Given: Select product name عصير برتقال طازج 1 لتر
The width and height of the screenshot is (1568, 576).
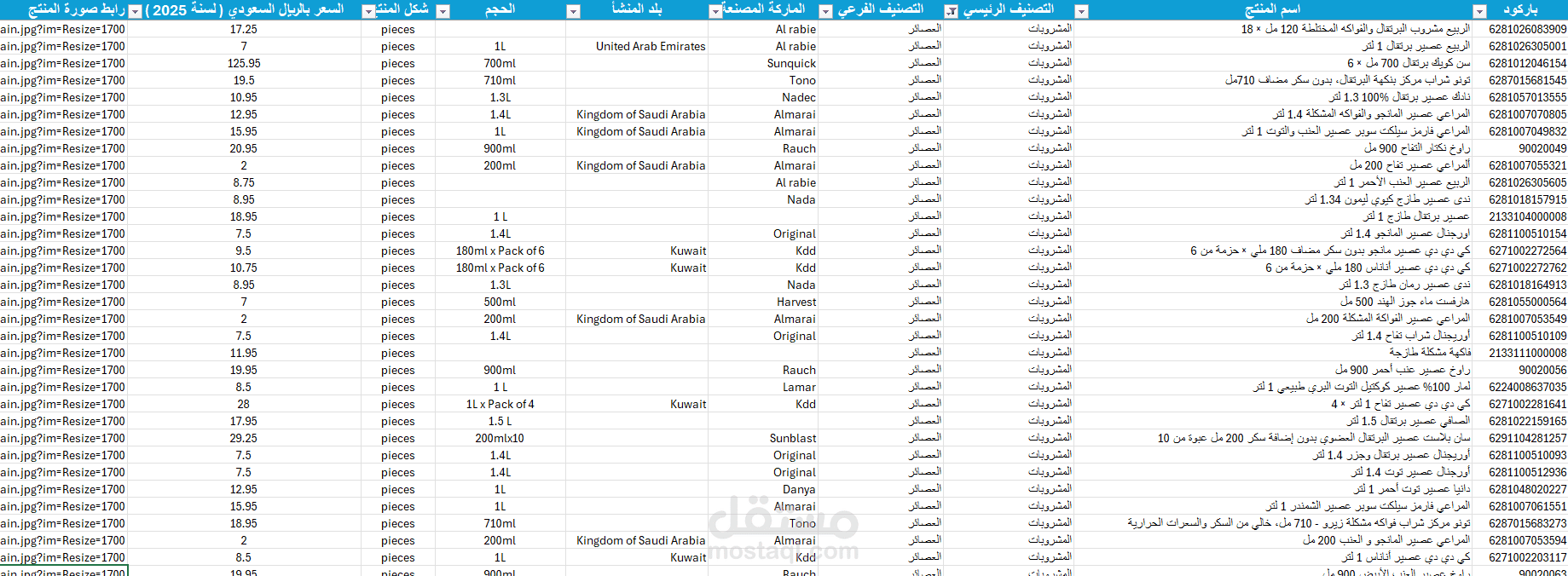Looking at the screenshot, I should (x=1272, y=216).
